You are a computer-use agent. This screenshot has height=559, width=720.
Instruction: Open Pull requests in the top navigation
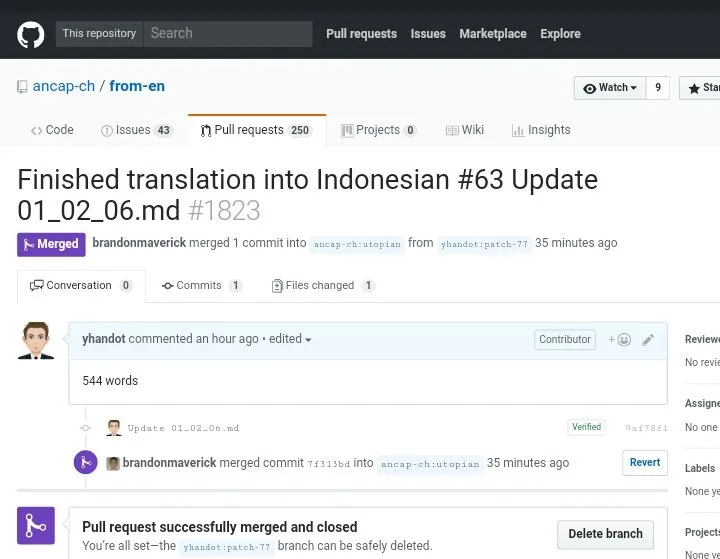(361, 34)
